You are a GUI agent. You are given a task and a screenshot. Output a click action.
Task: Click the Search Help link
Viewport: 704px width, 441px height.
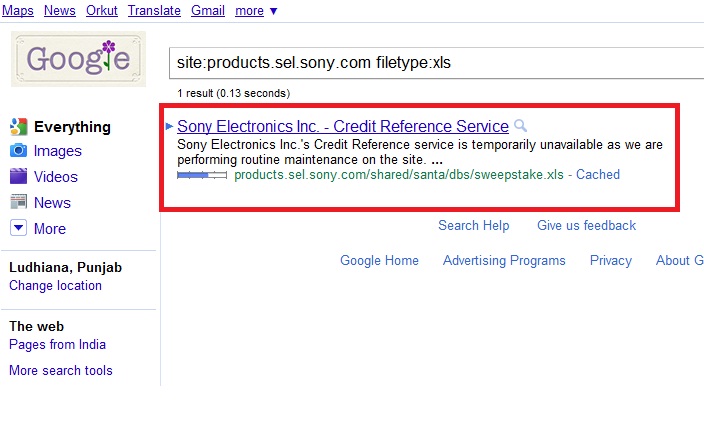click(473, 226)
